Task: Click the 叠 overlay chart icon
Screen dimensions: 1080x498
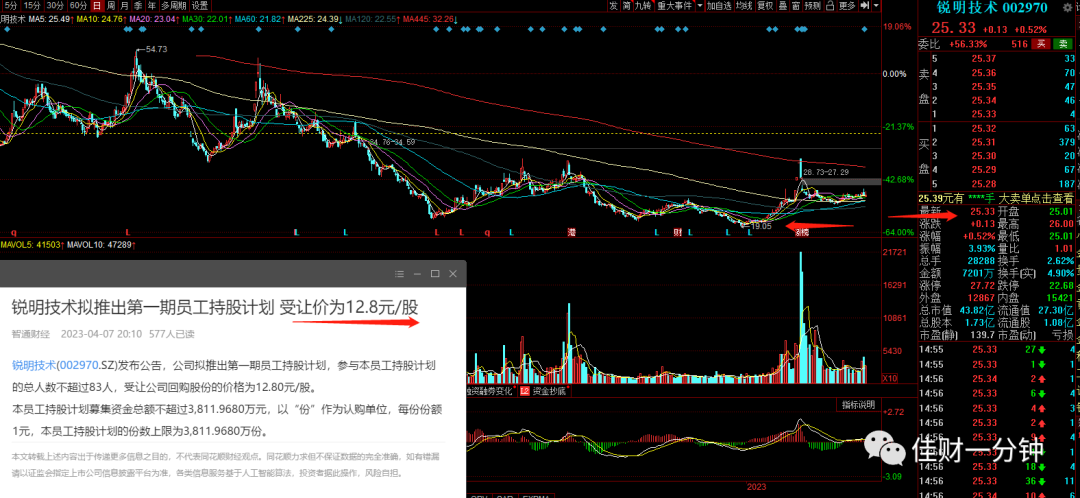Action: (783, 6)
